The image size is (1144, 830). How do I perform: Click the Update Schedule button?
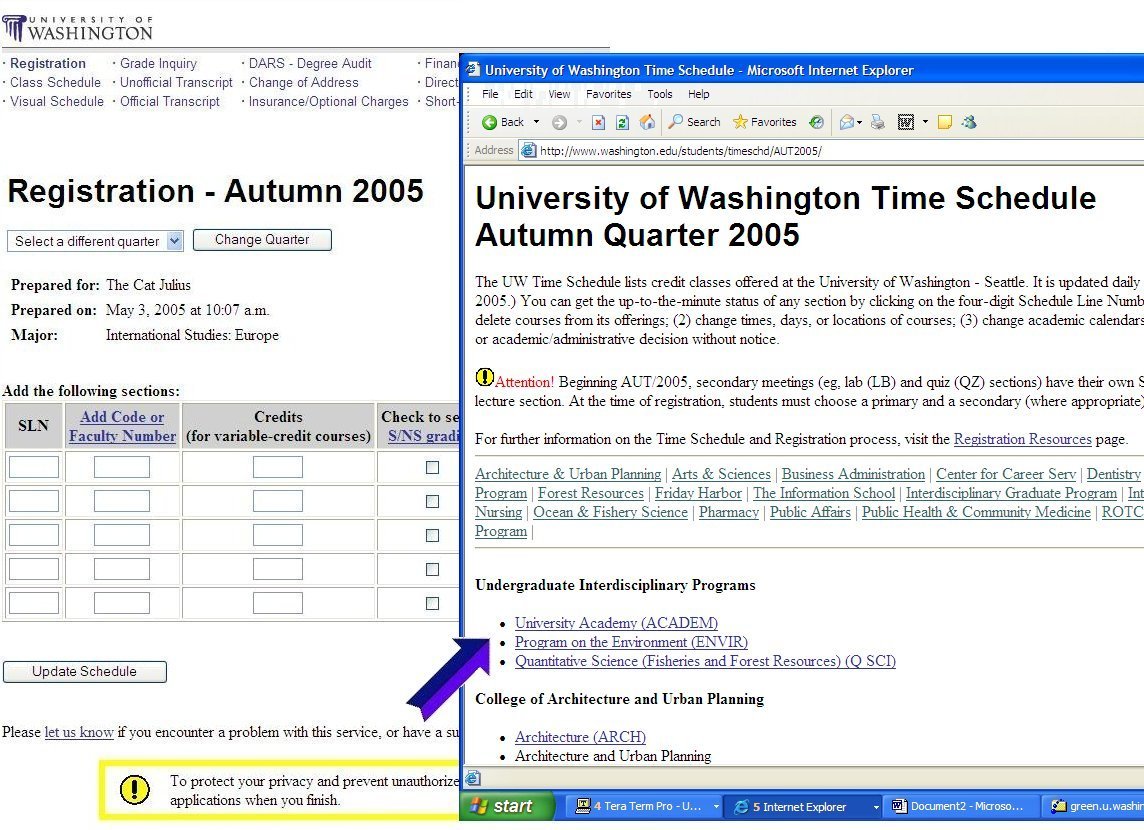click(85, 672)
